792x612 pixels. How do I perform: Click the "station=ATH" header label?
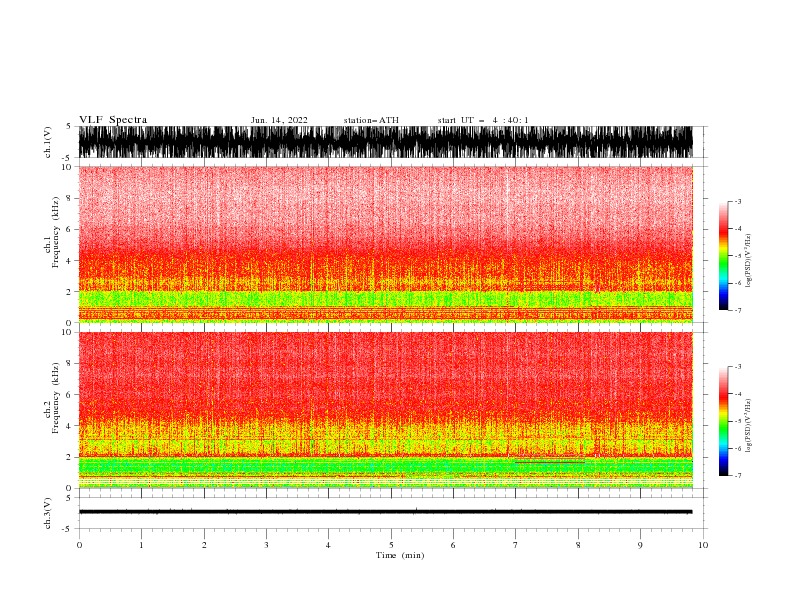(371, 120)
